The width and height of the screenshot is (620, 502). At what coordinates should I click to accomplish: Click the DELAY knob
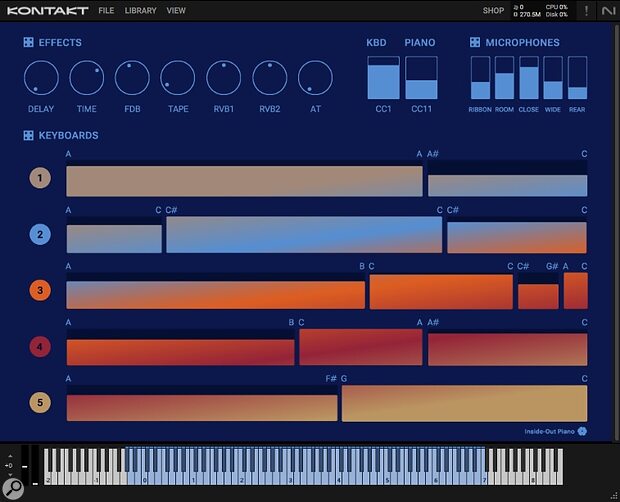point(41,78)
